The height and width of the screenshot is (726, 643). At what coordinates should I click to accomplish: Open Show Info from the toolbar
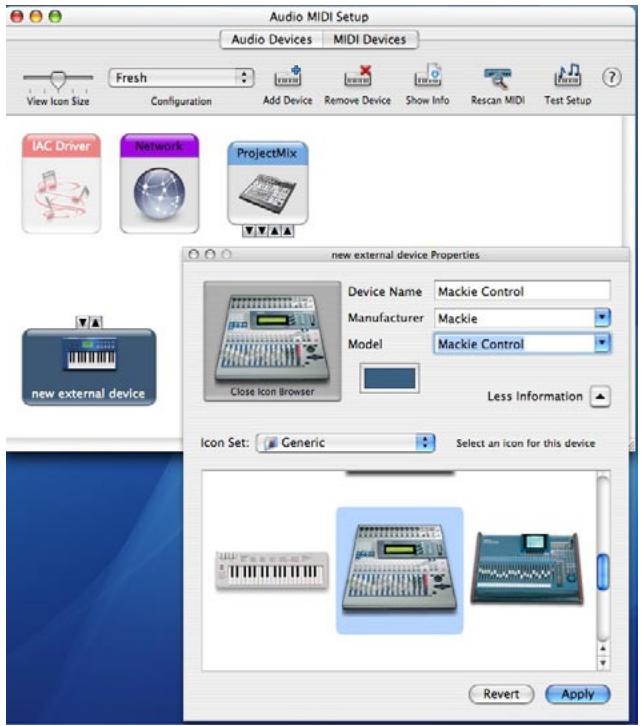[427, 77]
